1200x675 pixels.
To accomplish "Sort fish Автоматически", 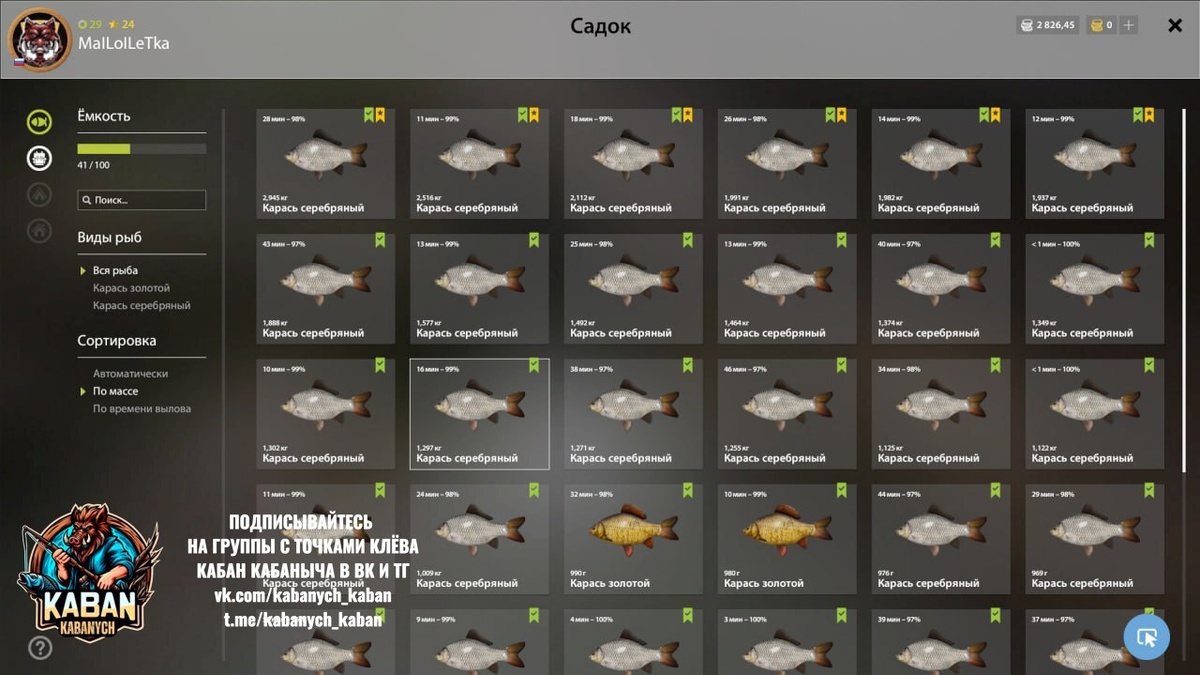I will (x=130, y=374).
